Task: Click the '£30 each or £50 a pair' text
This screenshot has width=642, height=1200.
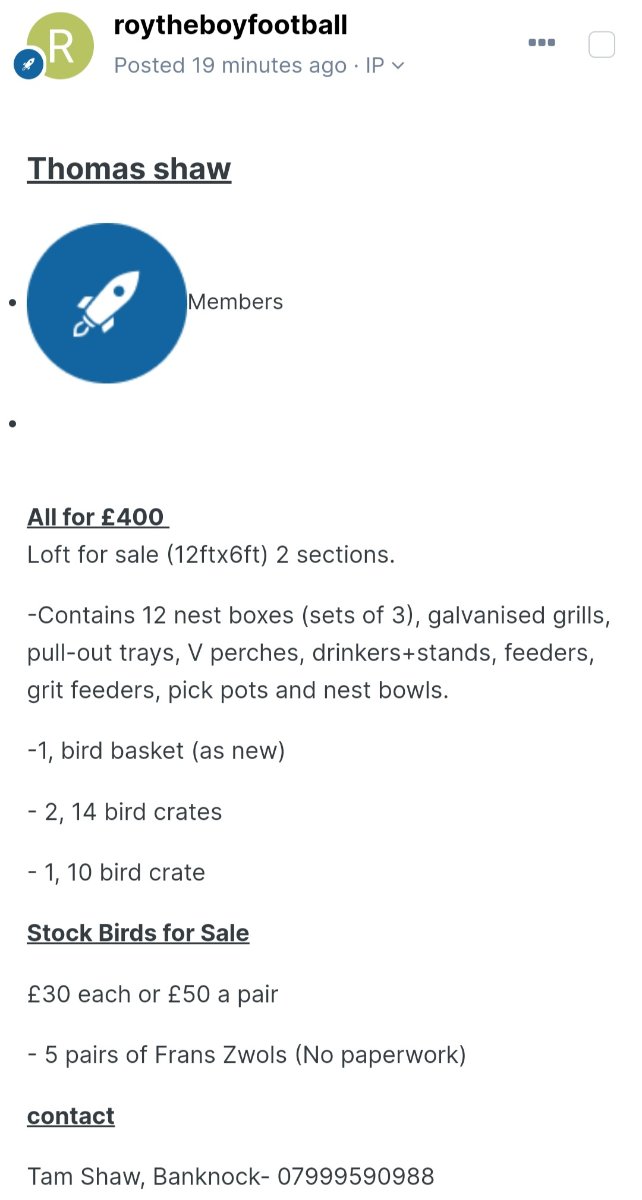Action: (x=153, y=994)
